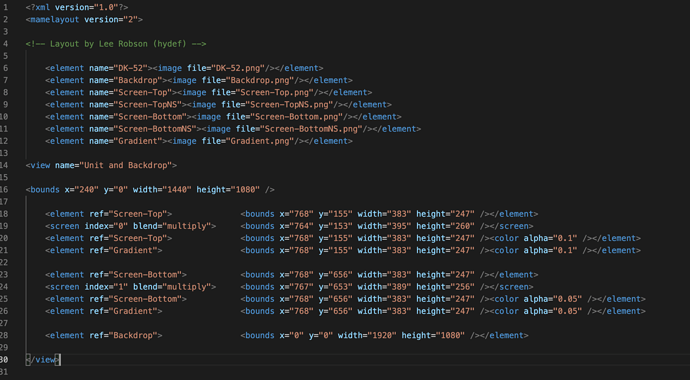This screenshot has width=690, height=380.
Task: Click height="1080" on the line 16 bounds
Action: (228, 190)
